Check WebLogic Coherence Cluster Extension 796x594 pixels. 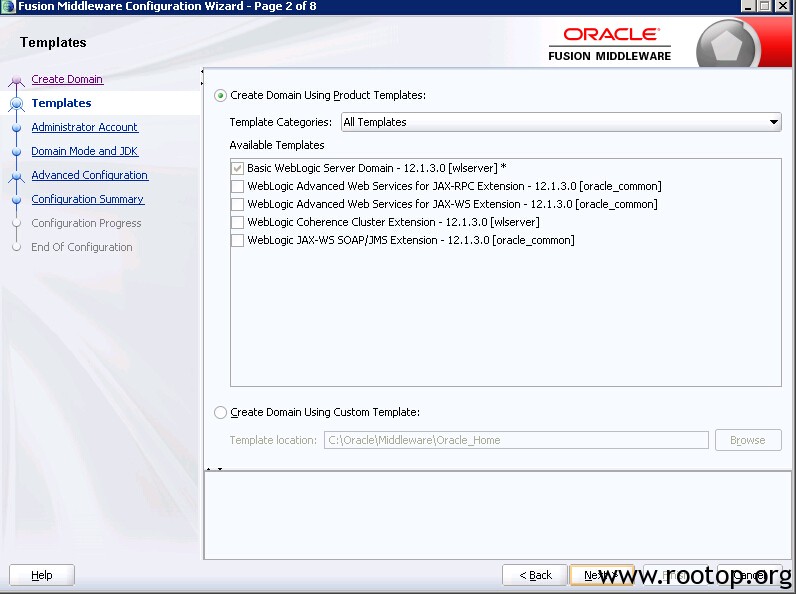[x=237, y=222]
